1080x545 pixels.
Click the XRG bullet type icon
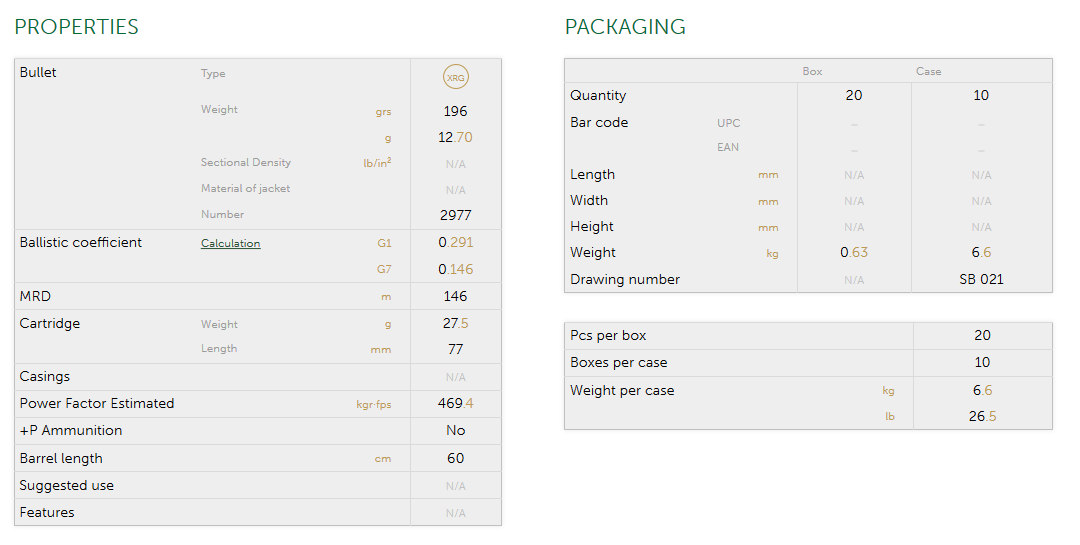point(456,77)
